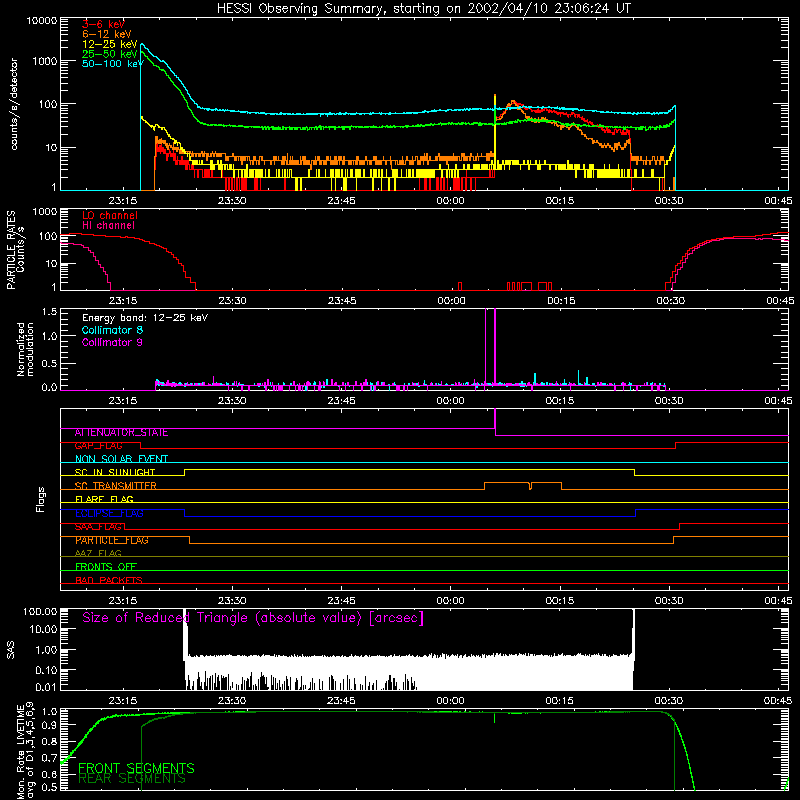
Task: Select the 3-6 keV legend entry
Action: (x=103, y=24)
